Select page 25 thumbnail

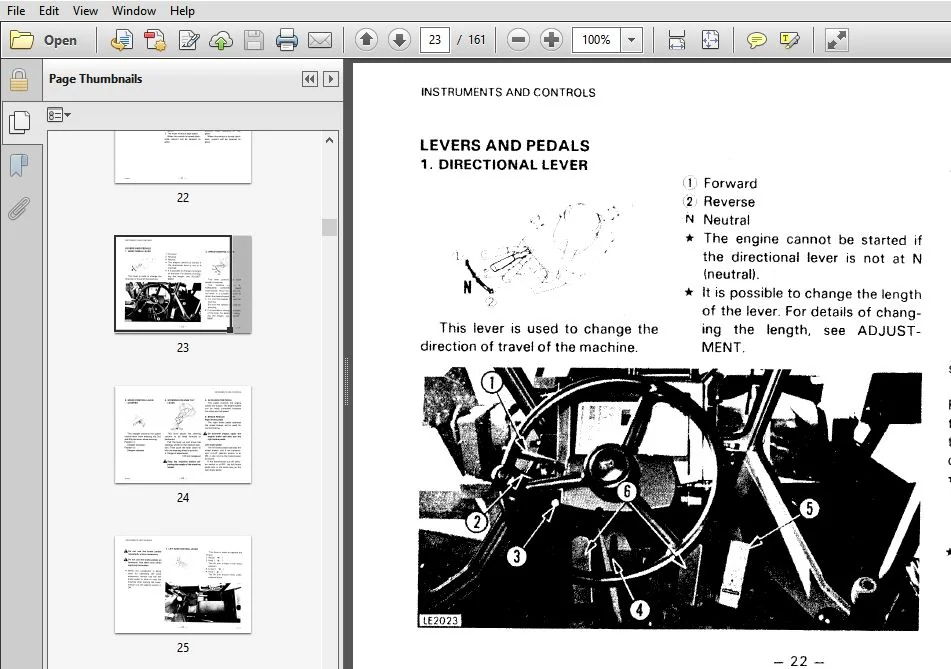click(183, 584)
